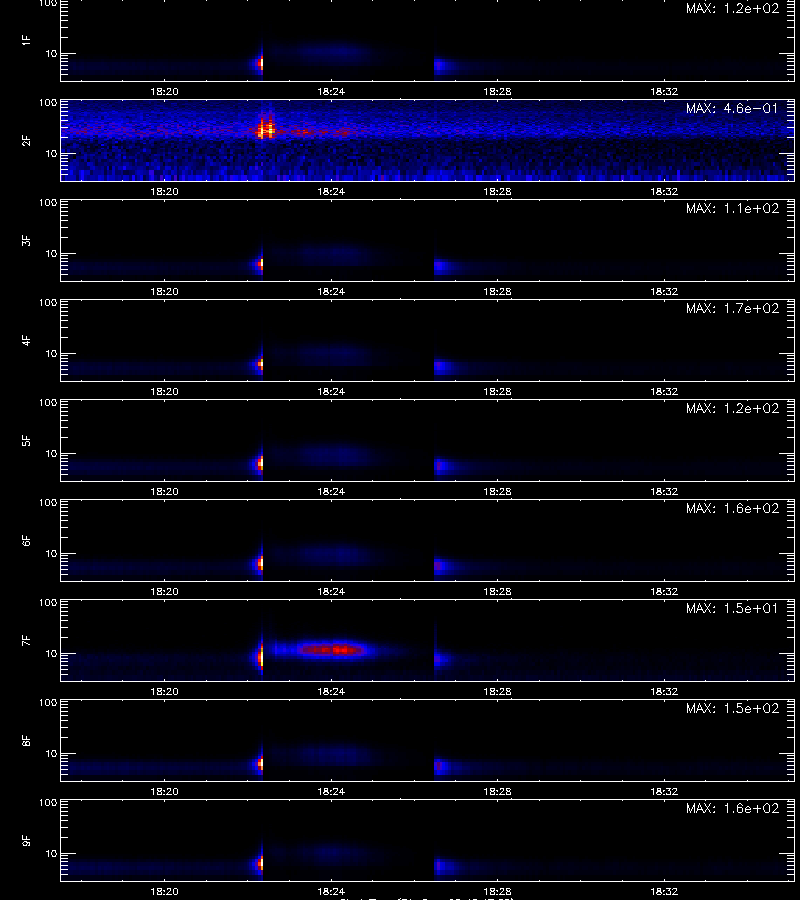The width and height of the screenshot is (800, 900).
Task: Click the 100 y-axis label of 9F panel
Action: [x=48, y=802]
